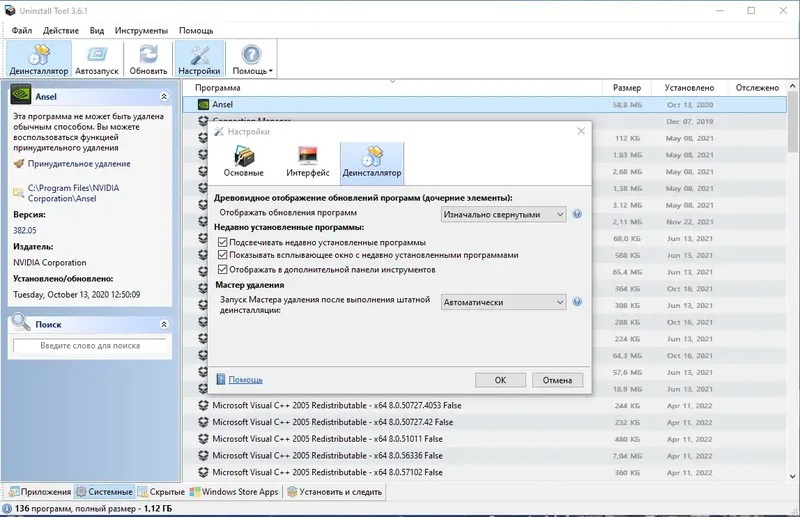Confirm settings with the OK button
Screen dimensions: 800x517
(x=501, y=380)
